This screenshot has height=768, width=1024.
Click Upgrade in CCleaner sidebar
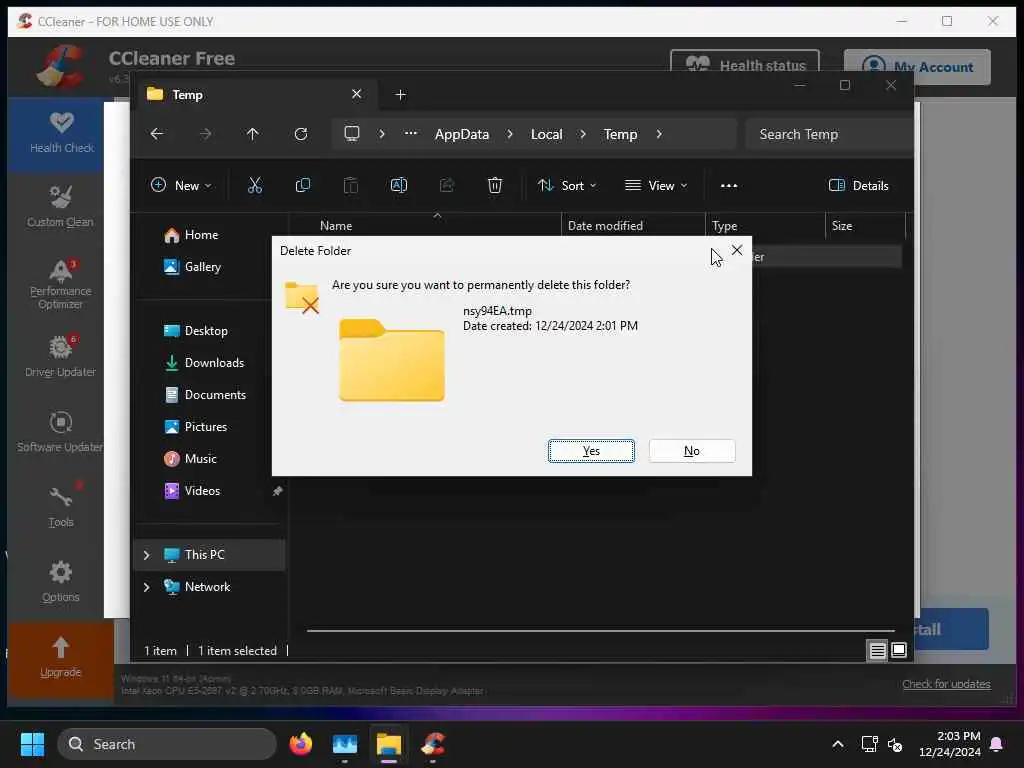point(60,658)
